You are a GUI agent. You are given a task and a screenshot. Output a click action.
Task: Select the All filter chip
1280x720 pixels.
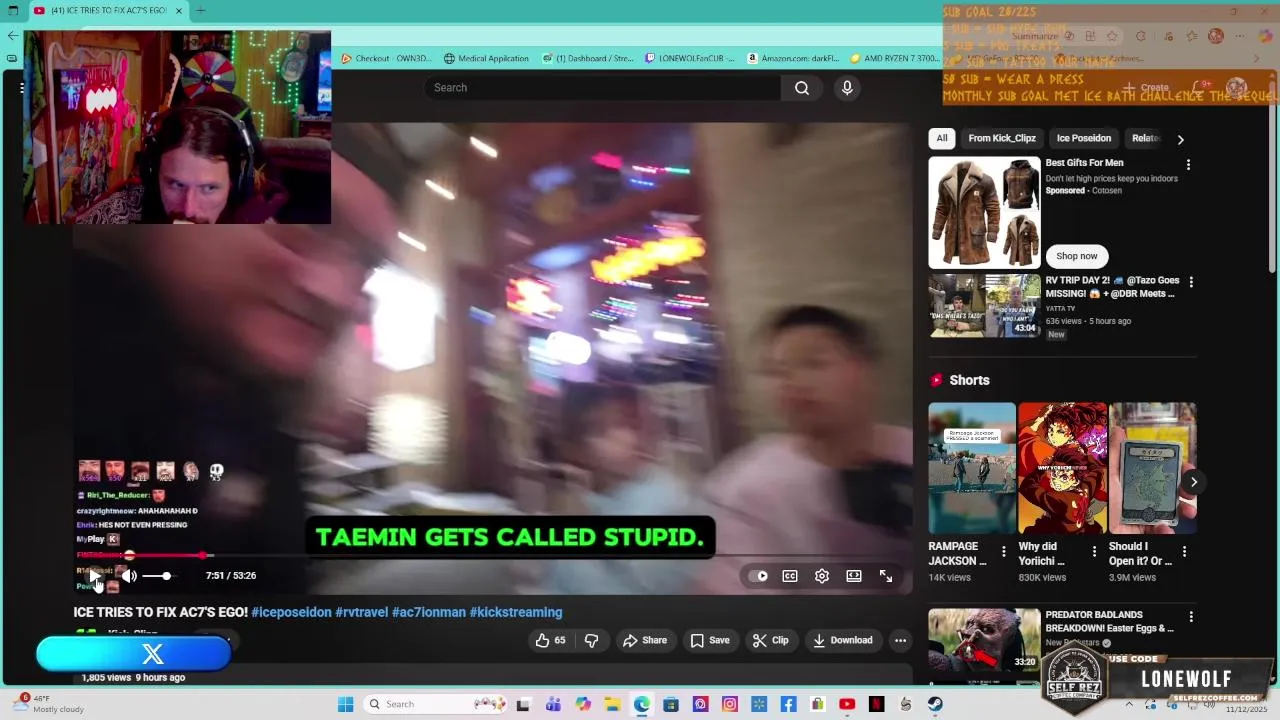(x=941, y=138)
